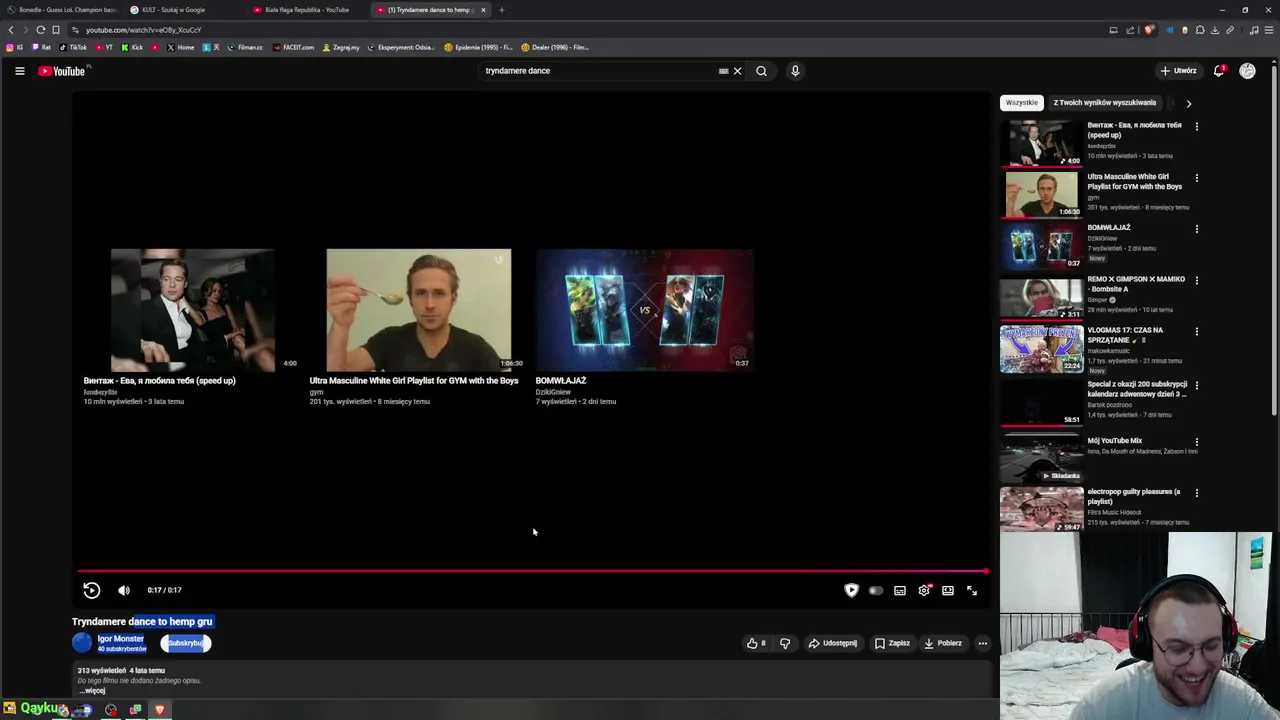Screen dimensions: 1280x720
Task: Click Utwórz create button
Action: [1178, 71]
